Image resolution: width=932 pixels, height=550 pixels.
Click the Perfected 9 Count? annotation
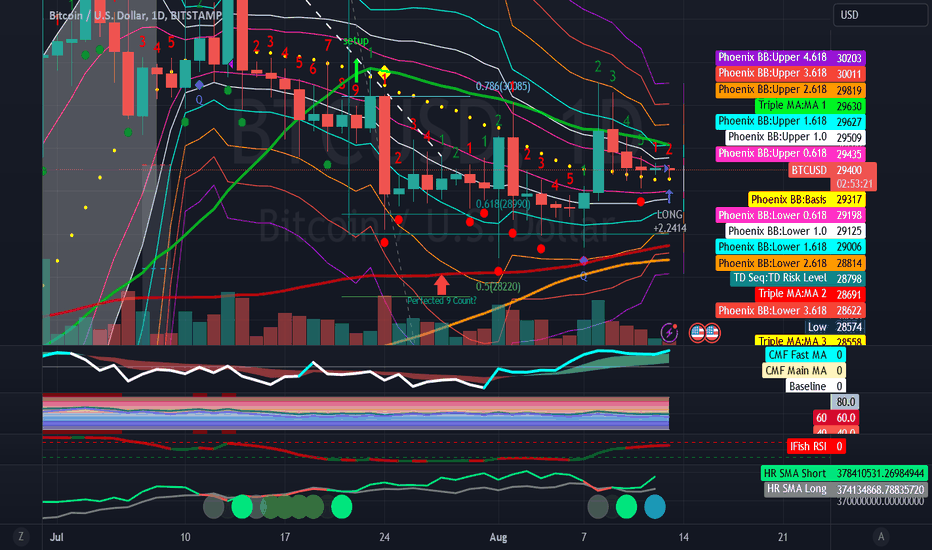tap(441, 301)
